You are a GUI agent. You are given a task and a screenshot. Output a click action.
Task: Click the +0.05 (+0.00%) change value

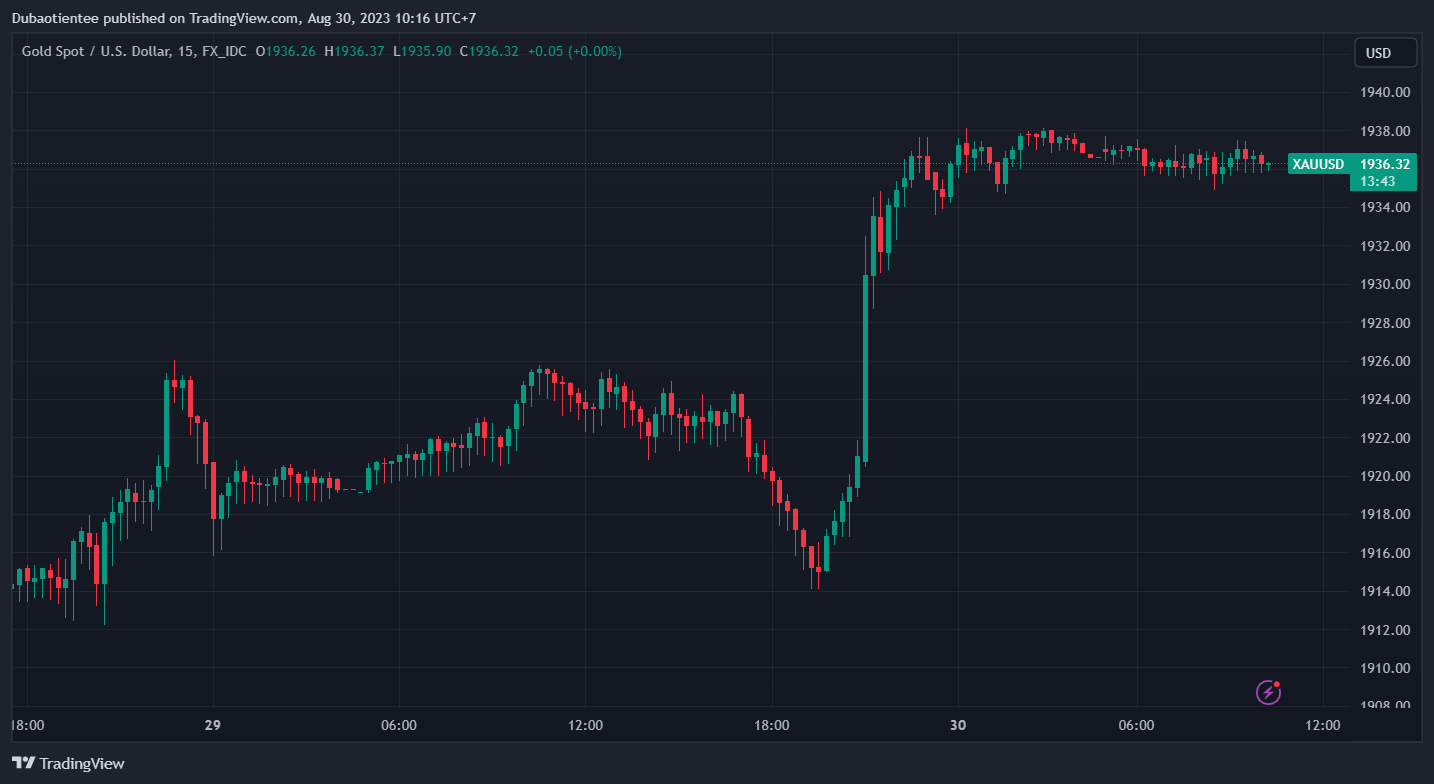pyautogui.click(x=574, y=51)
